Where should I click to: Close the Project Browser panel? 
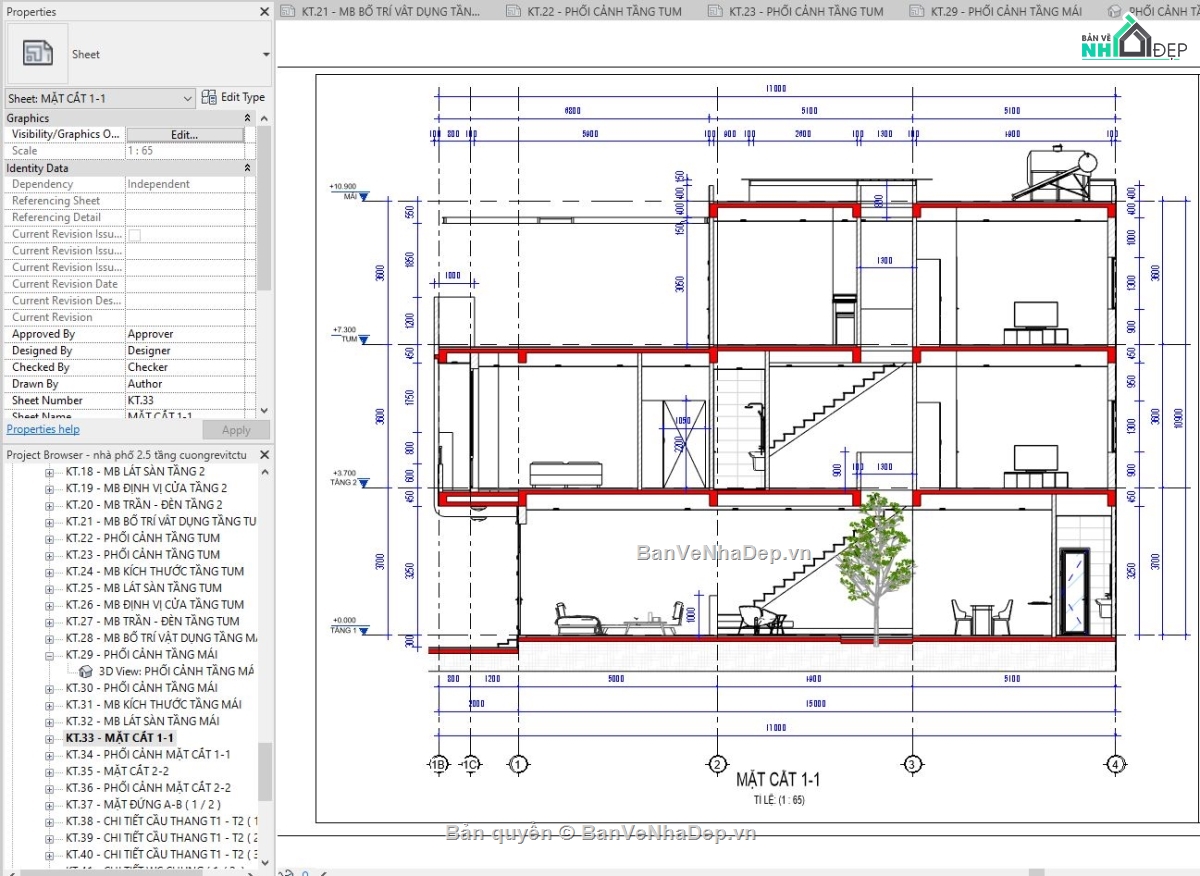click(x=265, y=454)
